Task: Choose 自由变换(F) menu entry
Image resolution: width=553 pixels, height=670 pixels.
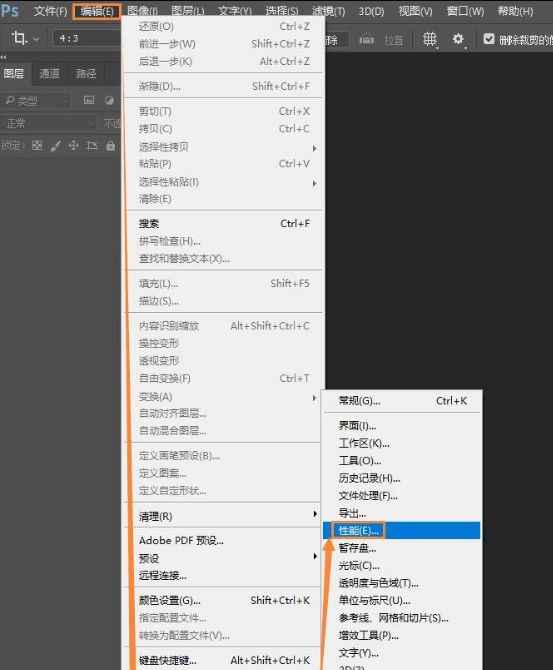Action: [224, 379]
